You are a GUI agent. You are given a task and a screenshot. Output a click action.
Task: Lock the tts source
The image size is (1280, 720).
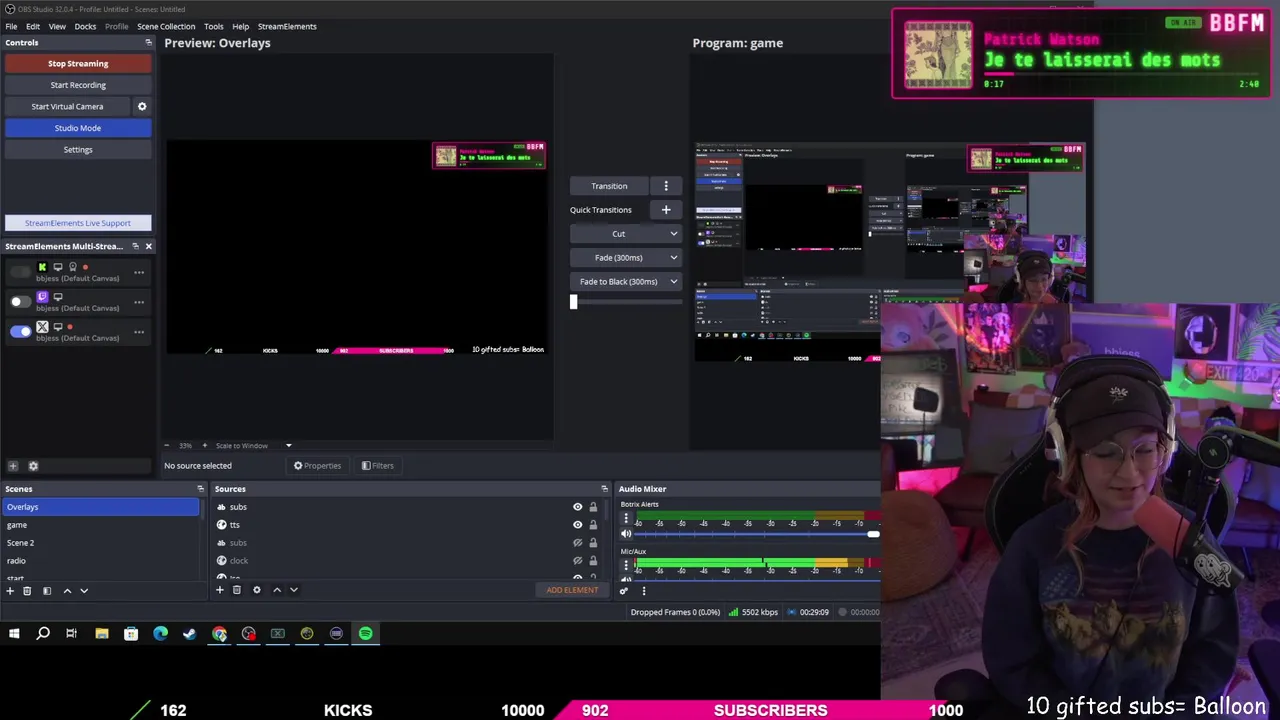tap(593, 525)
